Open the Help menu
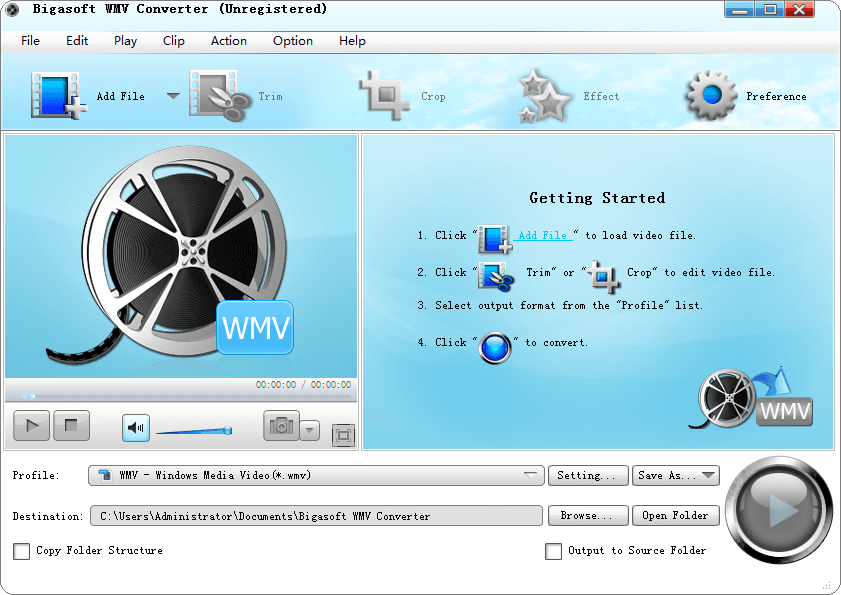Image resolution: width=841 pixels, height=595 pixels. pos(352,41)
